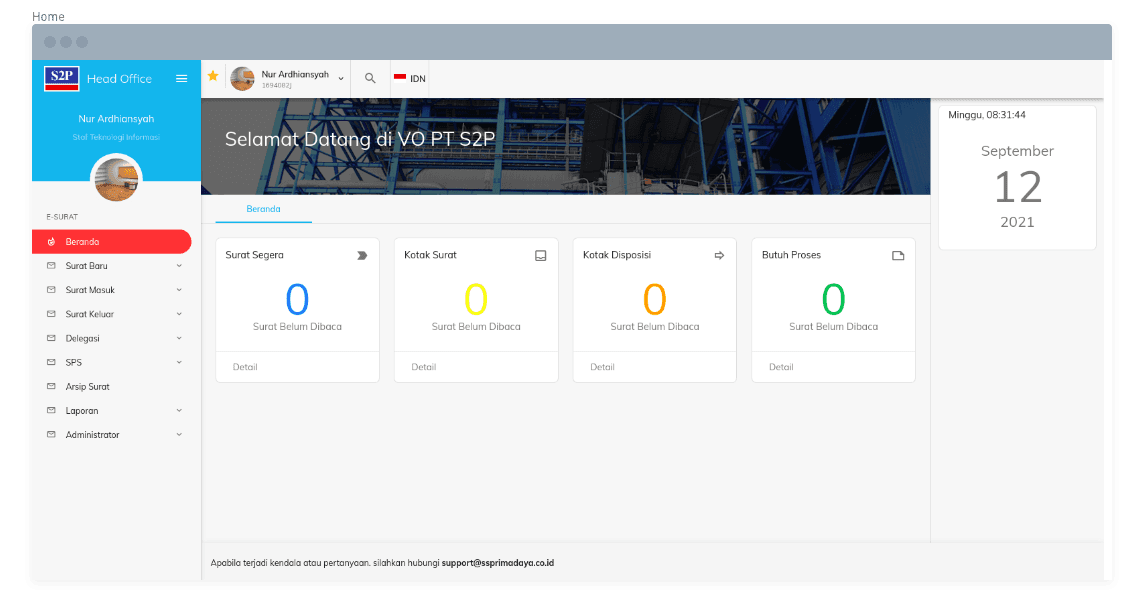Click the blue 0 count on Surat Segera
This screenshot has height=614, width=1136.
pos(297,299)
